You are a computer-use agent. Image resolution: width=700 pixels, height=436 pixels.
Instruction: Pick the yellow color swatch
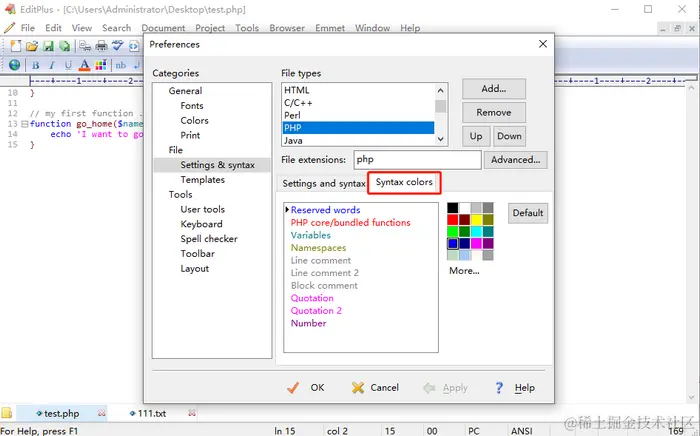tap(476, 220)
